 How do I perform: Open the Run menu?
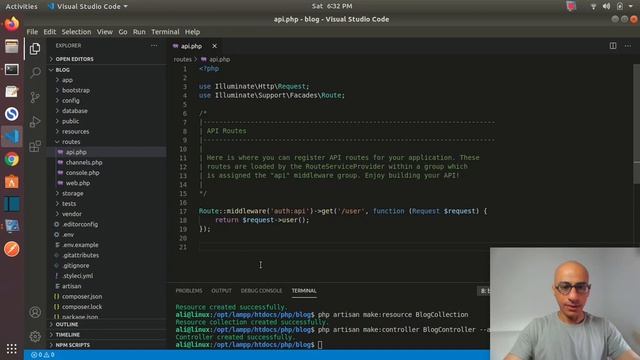pyautogui.click(x=139, y=32)
